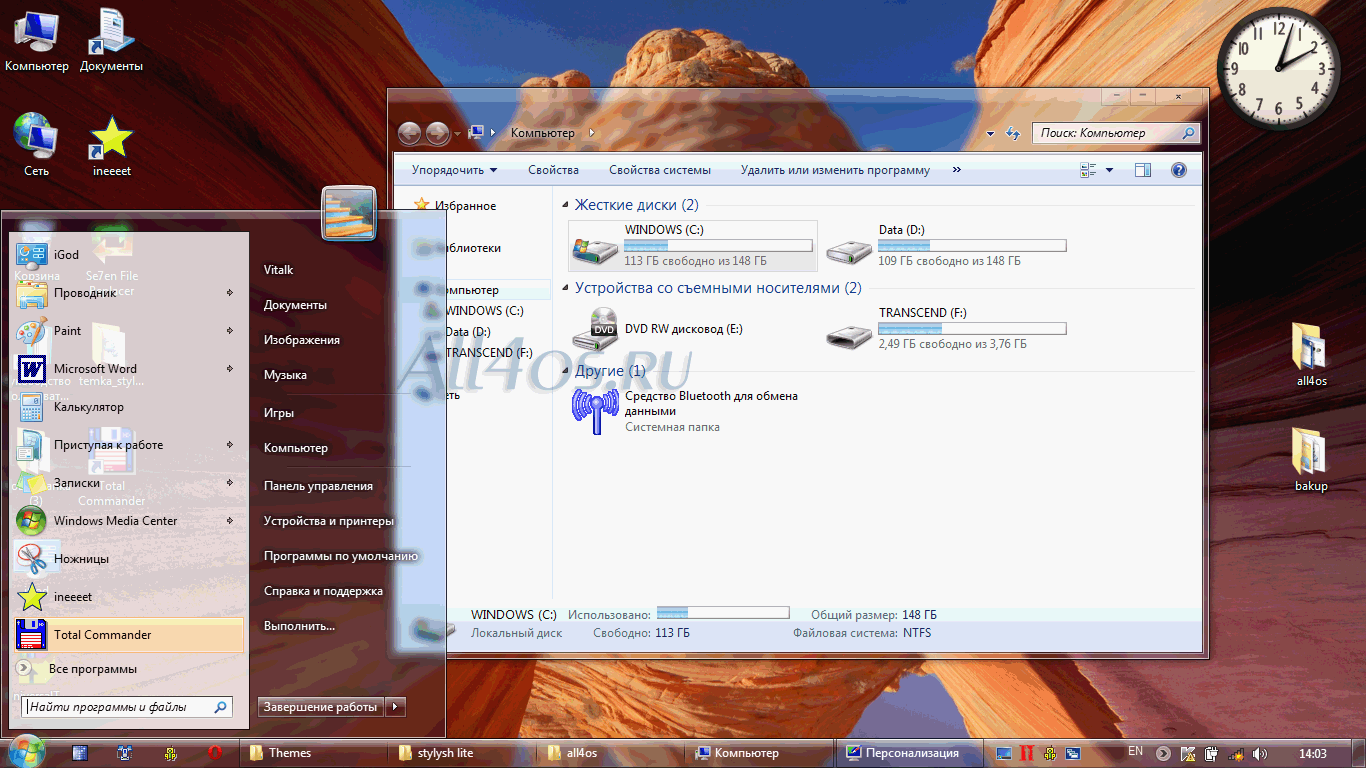Open the volume icon in system tray
The height and width of the screenshot is (768, 1366).
[1260, 753]
